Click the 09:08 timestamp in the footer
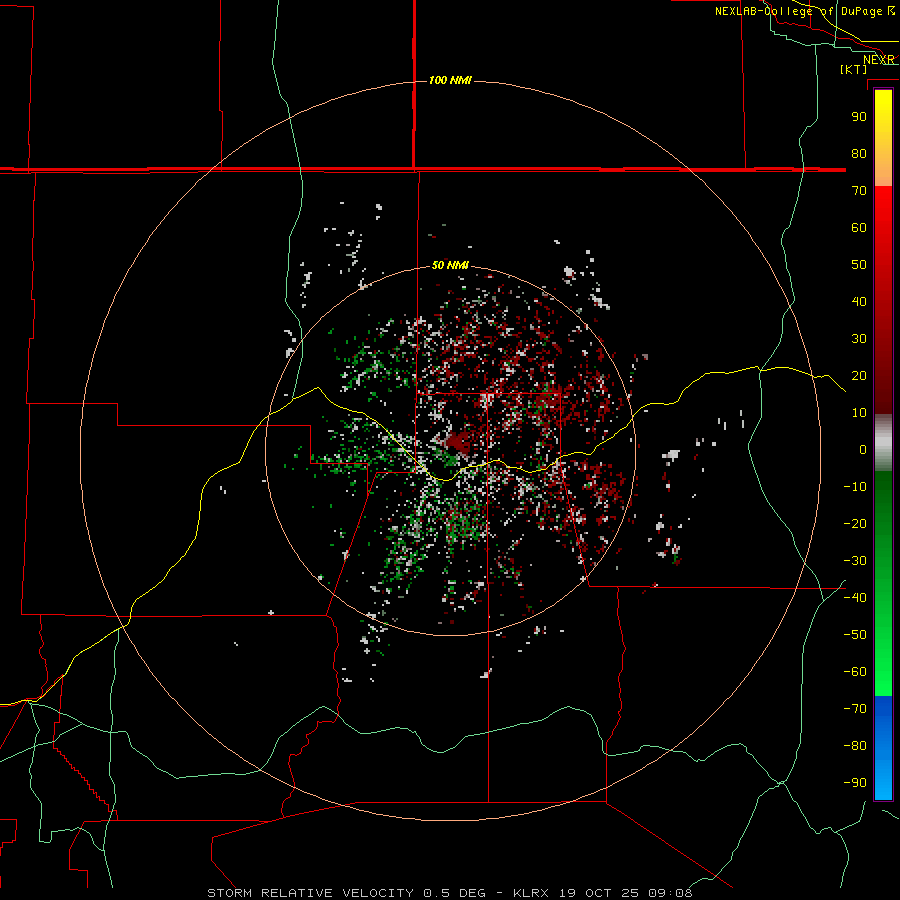Image resolution: width=900 pixels, height=900 pixels. tap(669, 893)
